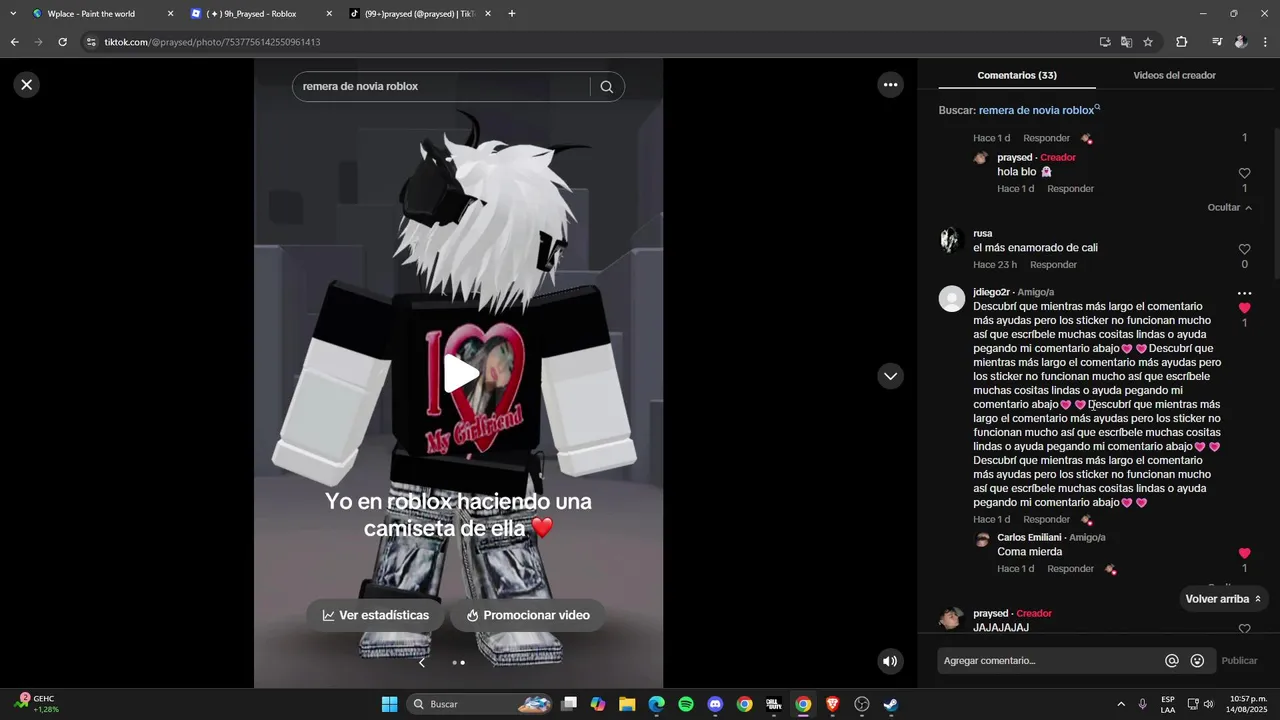Open the browser extensions puzzle icon

pyautogui.click(x=1181, y=42)
